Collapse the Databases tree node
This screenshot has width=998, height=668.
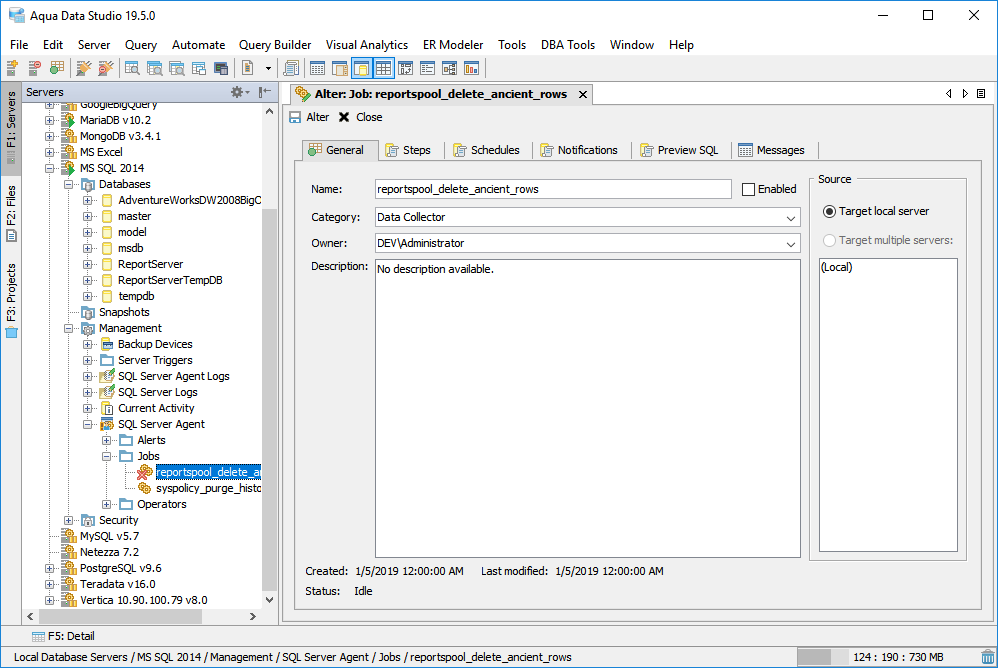69,184
